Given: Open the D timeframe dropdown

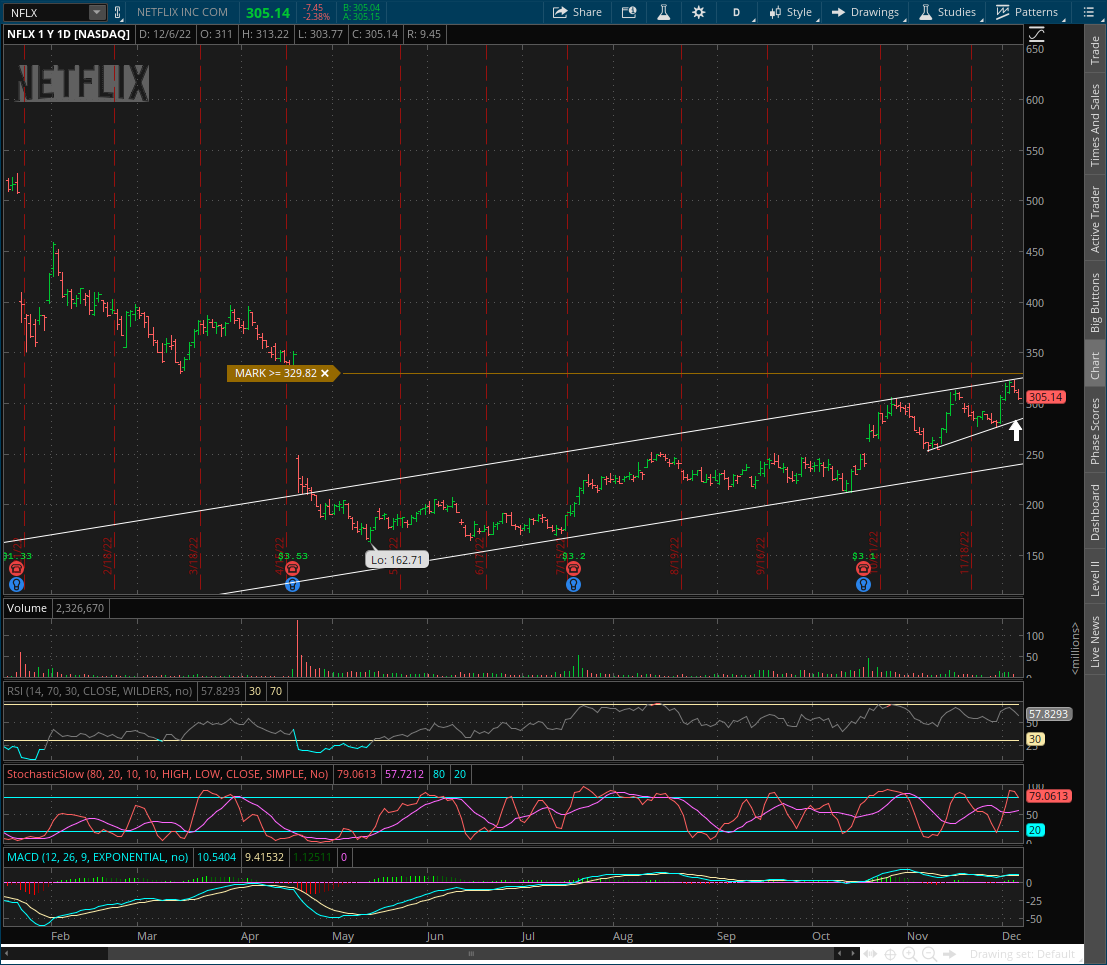Looking at the screenshot, I should 738,12.
